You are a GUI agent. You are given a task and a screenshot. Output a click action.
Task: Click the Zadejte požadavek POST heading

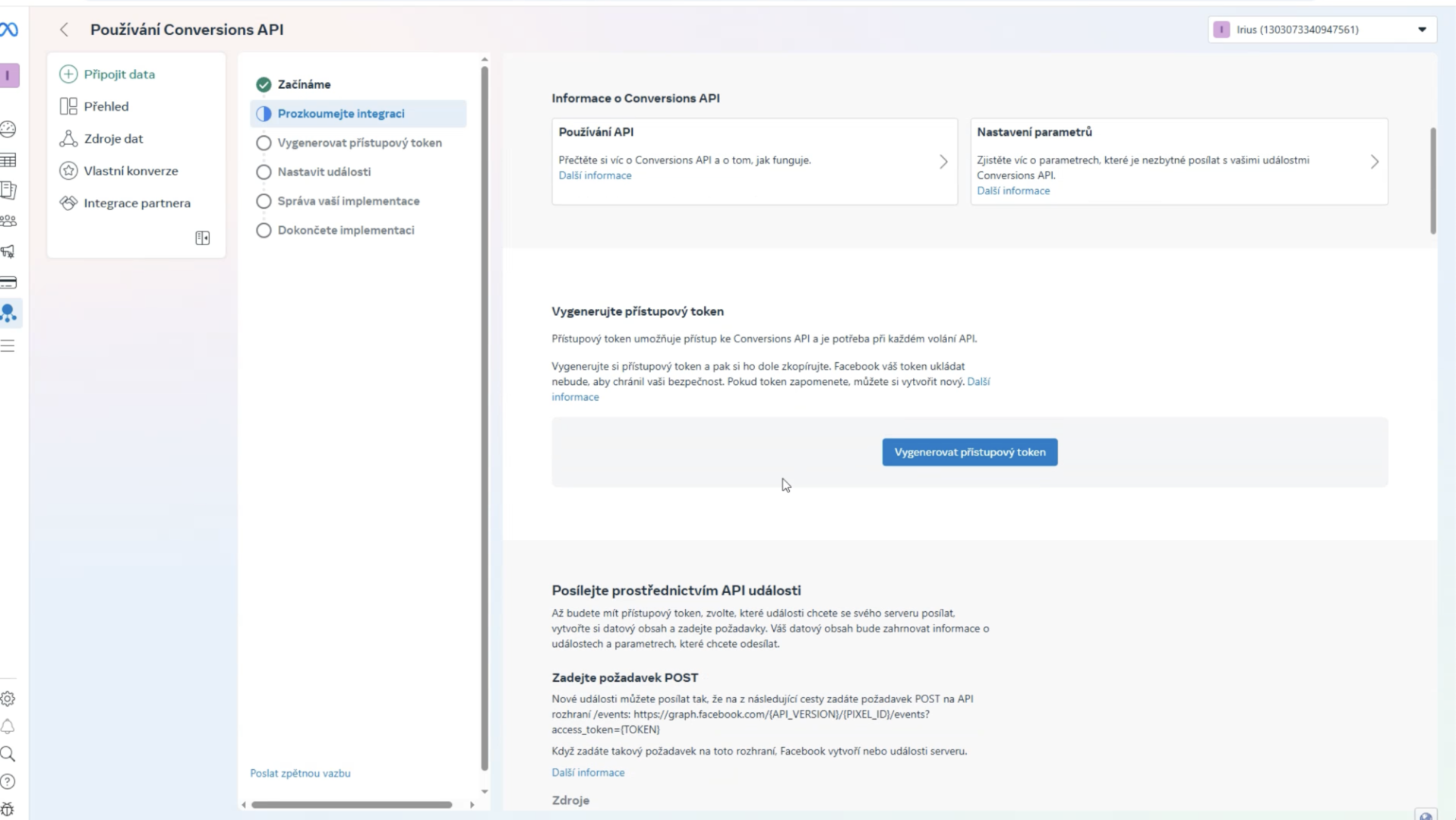(x=624, y=677)
